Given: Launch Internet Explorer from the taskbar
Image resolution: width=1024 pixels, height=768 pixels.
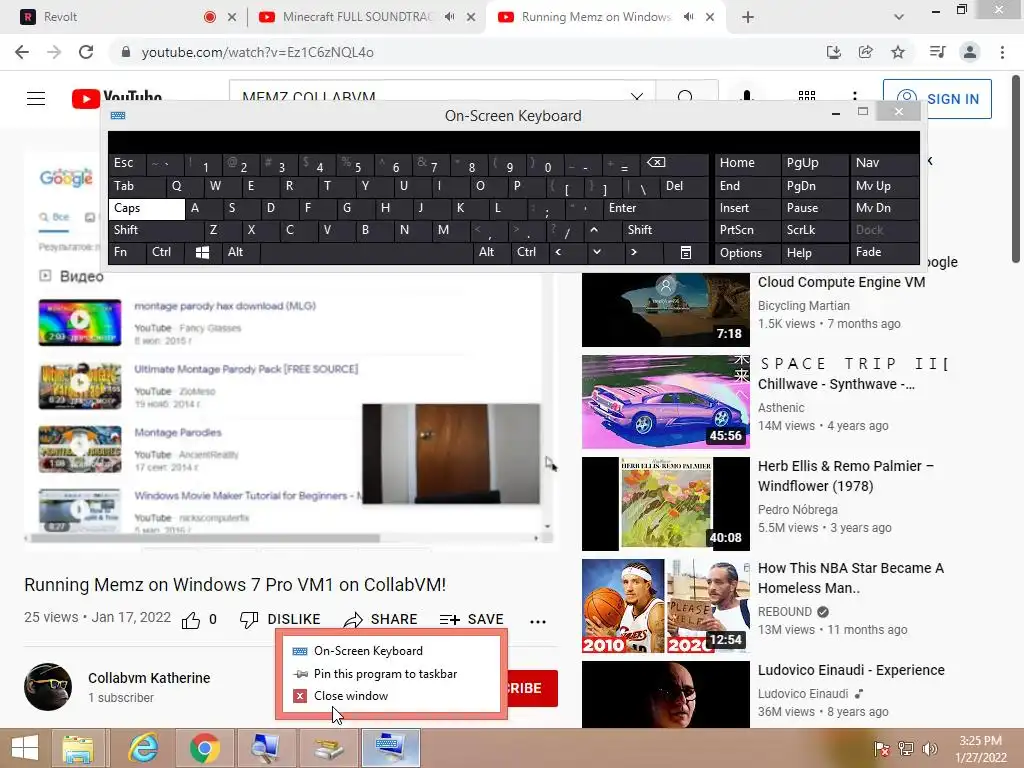Looking at the screenshot, I should click(142, 748).
